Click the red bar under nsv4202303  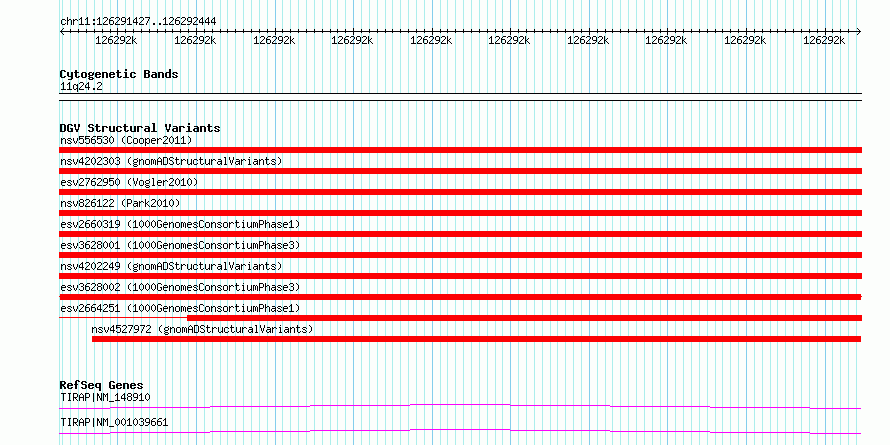460,171
